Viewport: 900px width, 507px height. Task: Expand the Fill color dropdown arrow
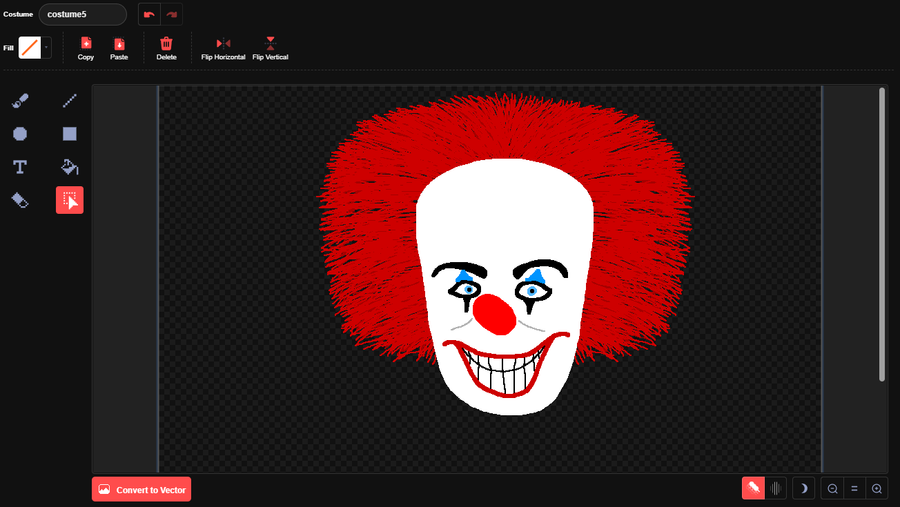(46, 48)
